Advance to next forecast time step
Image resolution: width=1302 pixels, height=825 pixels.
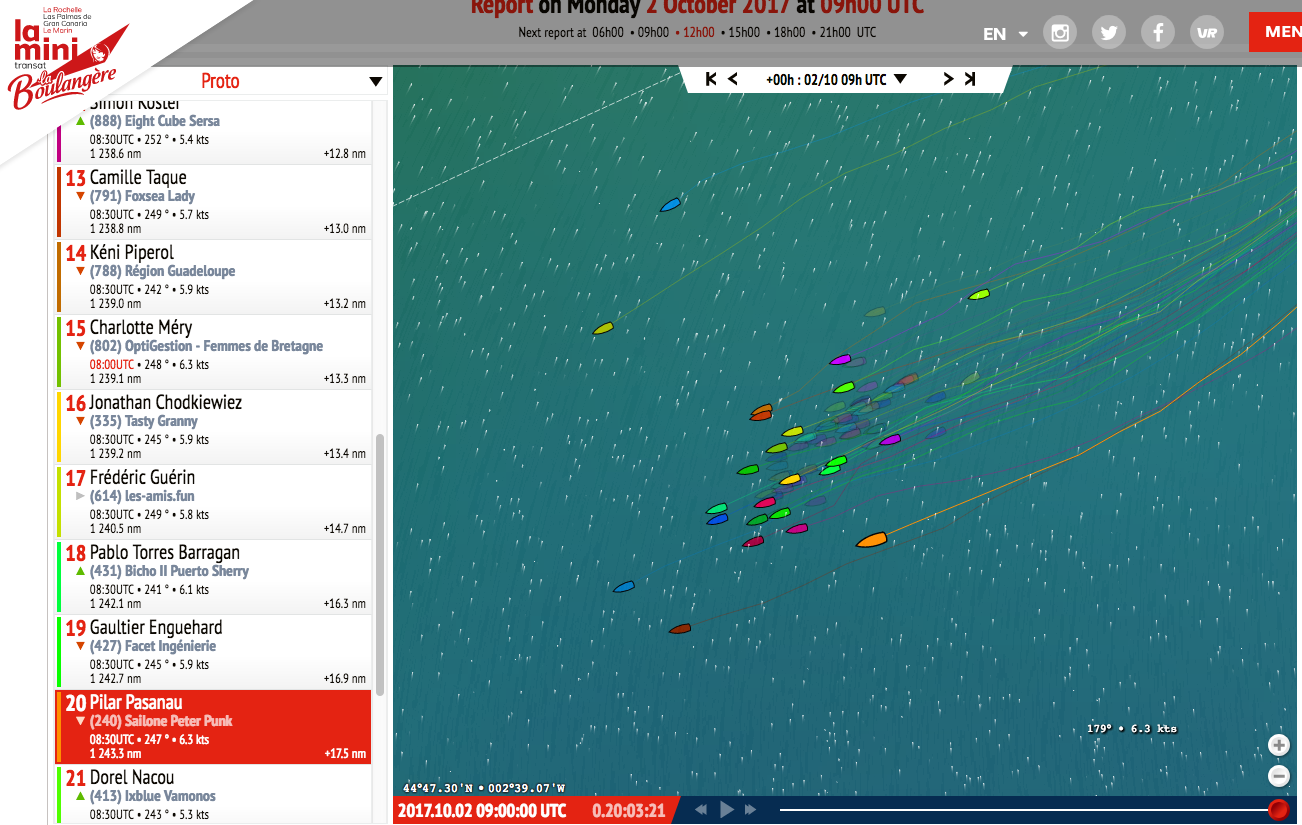[948, 79]
